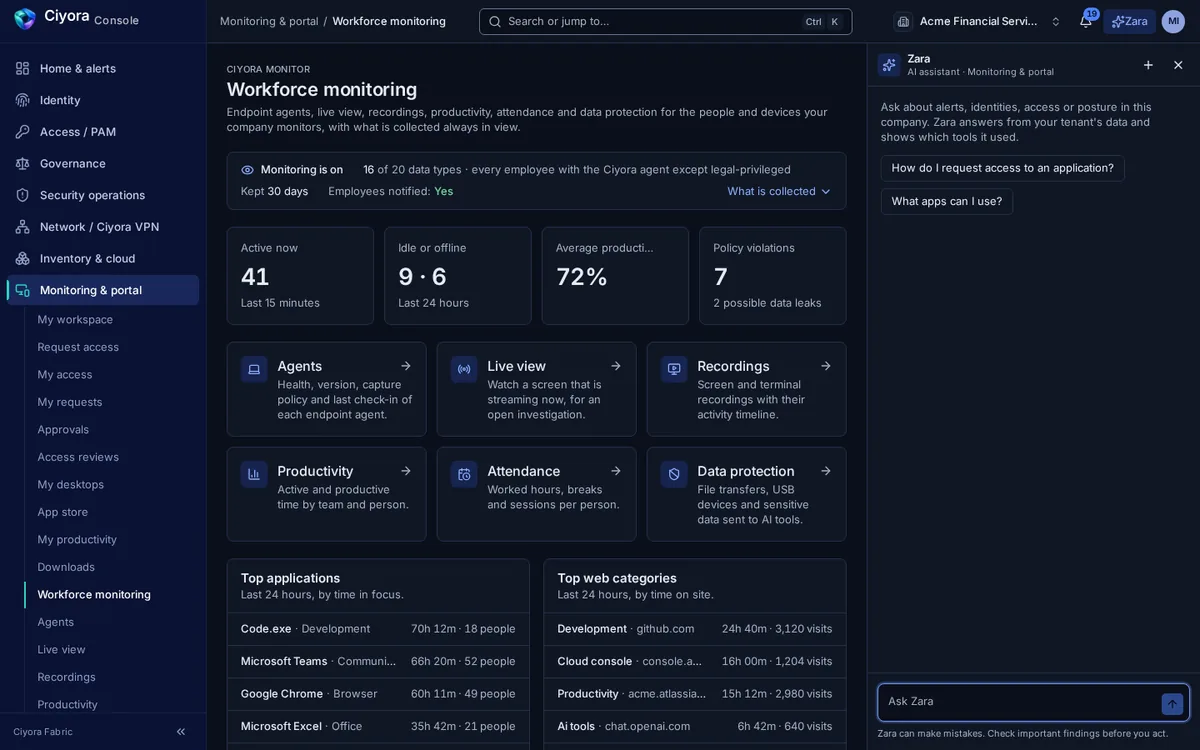Expand What is collected dropdown
This screenshot has height=750, width=1200.
pos(779,191)
